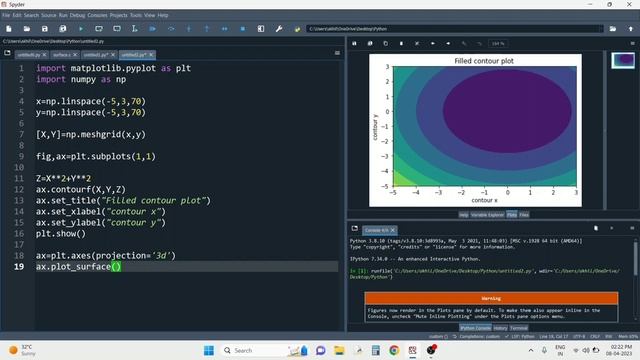Switch to the Variable Explorer tab
This screenshot has width=640, height=360.
pos(487,215)
